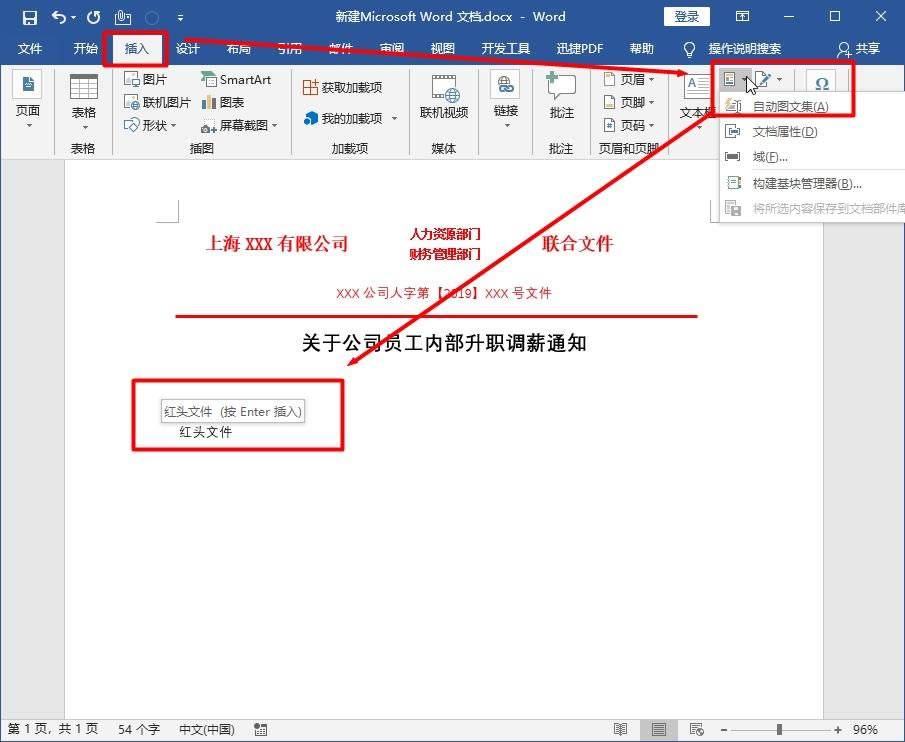
Task: Insert an online video via 联机视频
Action: [x=443, y=94]
